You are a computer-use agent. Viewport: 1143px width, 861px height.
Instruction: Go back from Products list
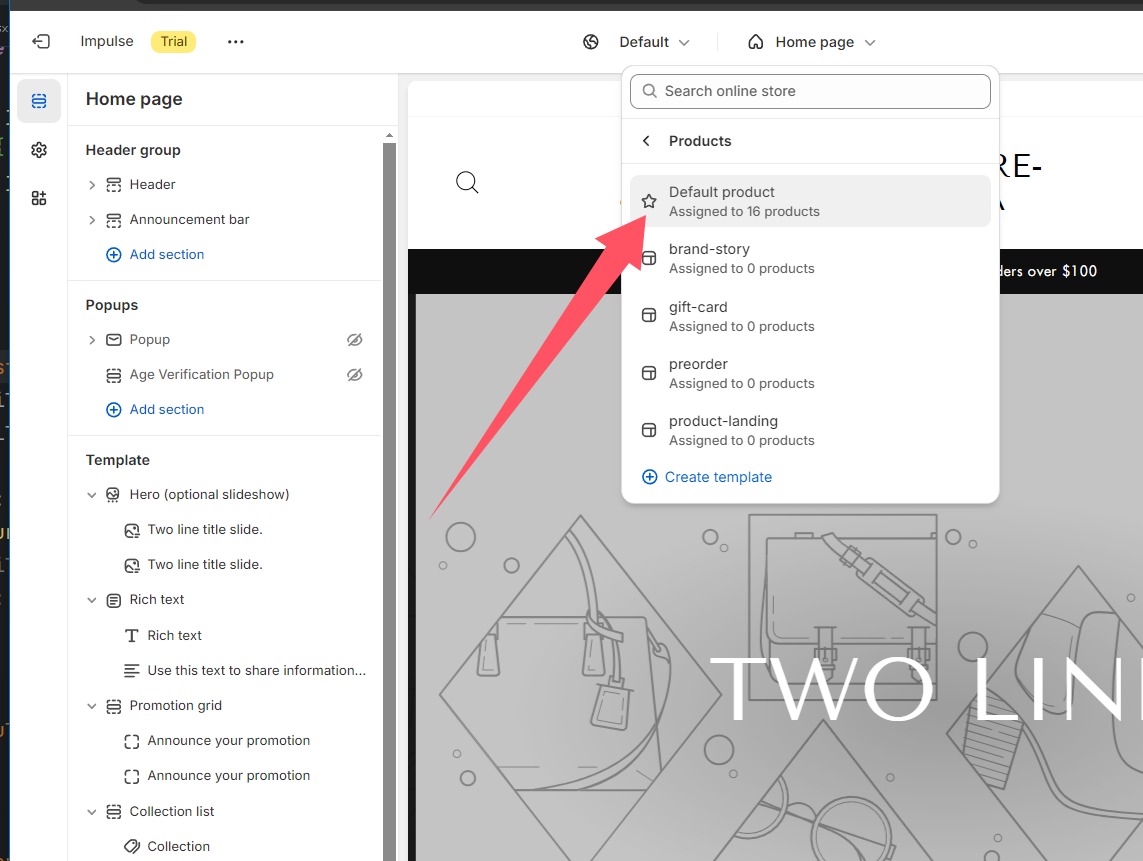[x=646, y=141]
